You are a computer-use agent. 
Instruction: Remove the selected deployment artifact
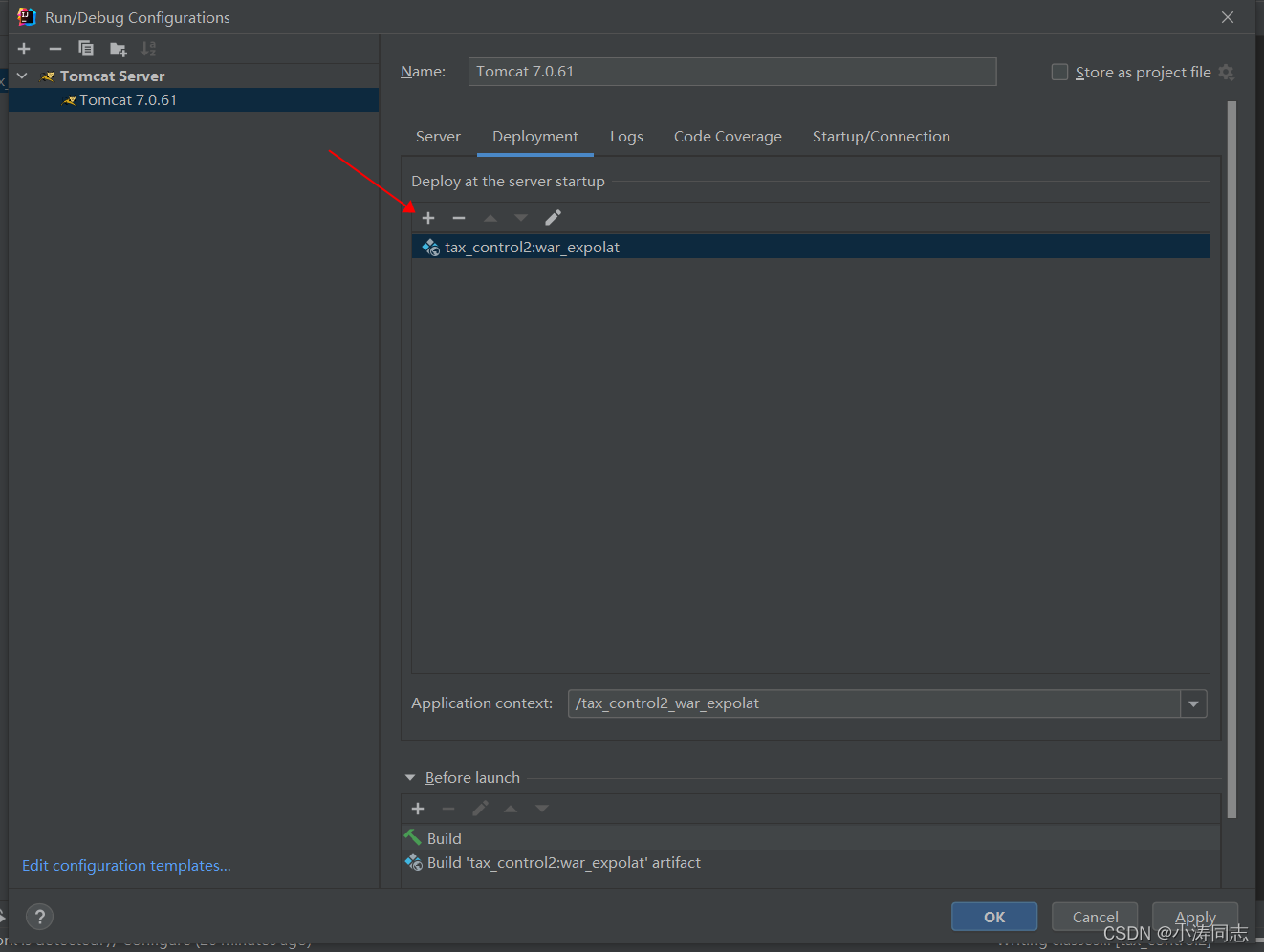coord(459,218)
